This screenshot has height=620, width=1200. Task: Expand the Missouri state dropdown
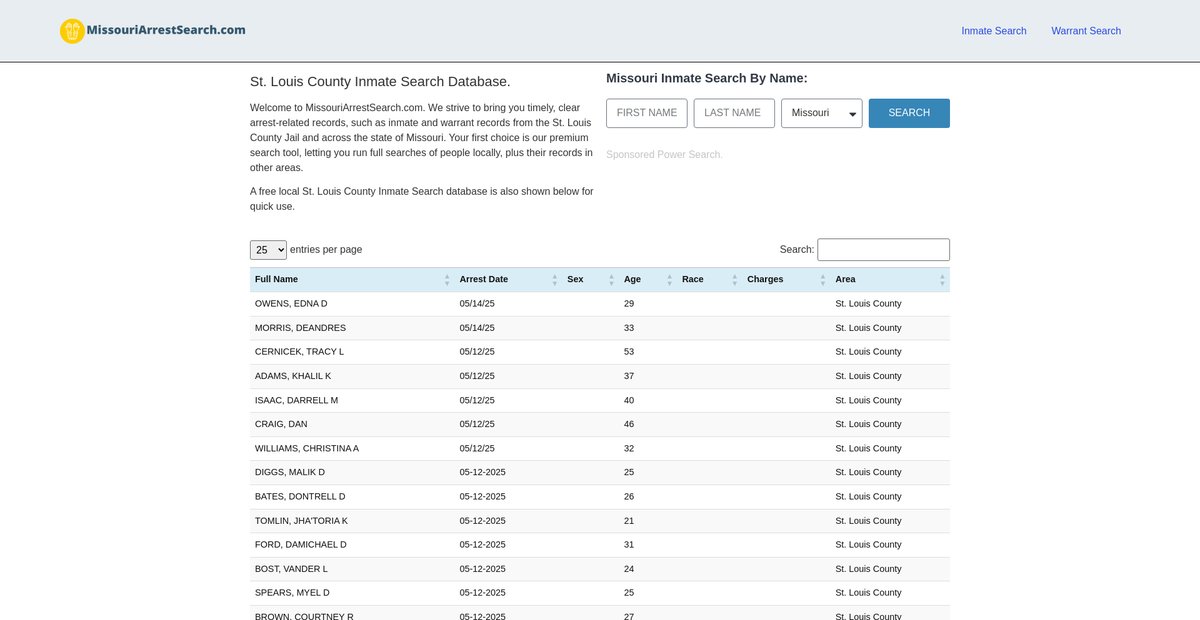(x=821, y=113)
